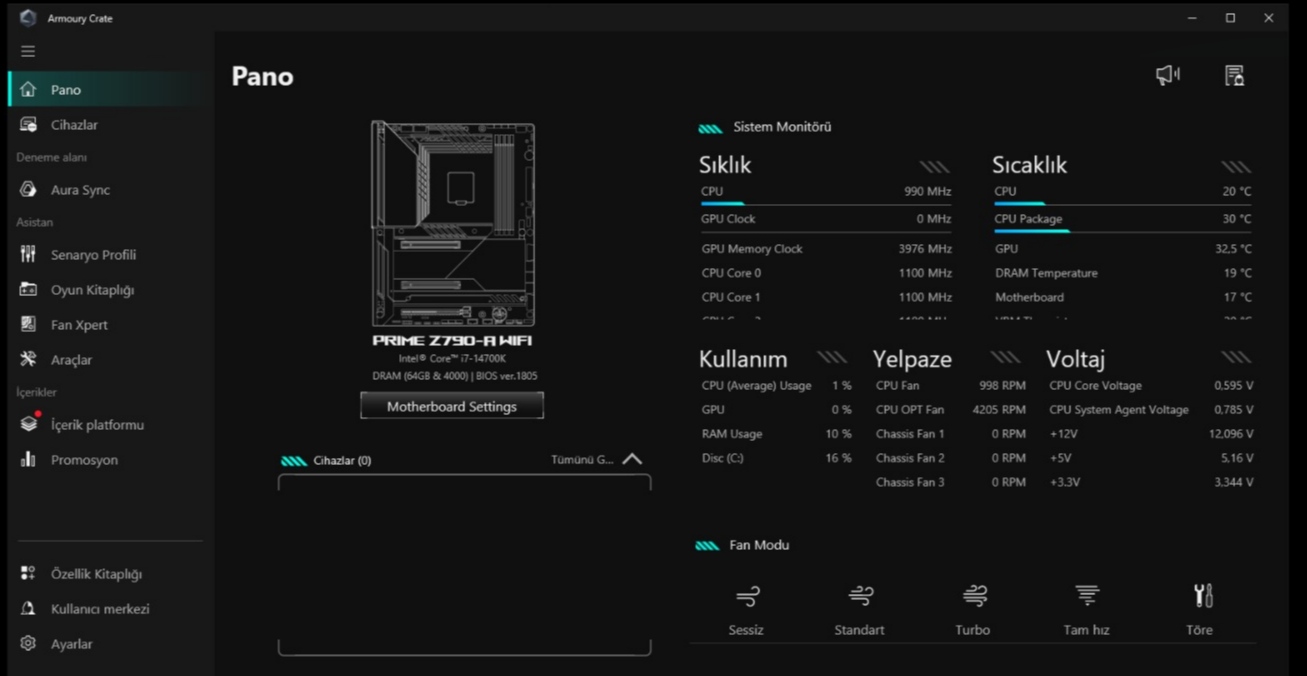Click the Yelpaze panel stripe icon
The width and height of the screenshot is (1307, 676).
1005,357
